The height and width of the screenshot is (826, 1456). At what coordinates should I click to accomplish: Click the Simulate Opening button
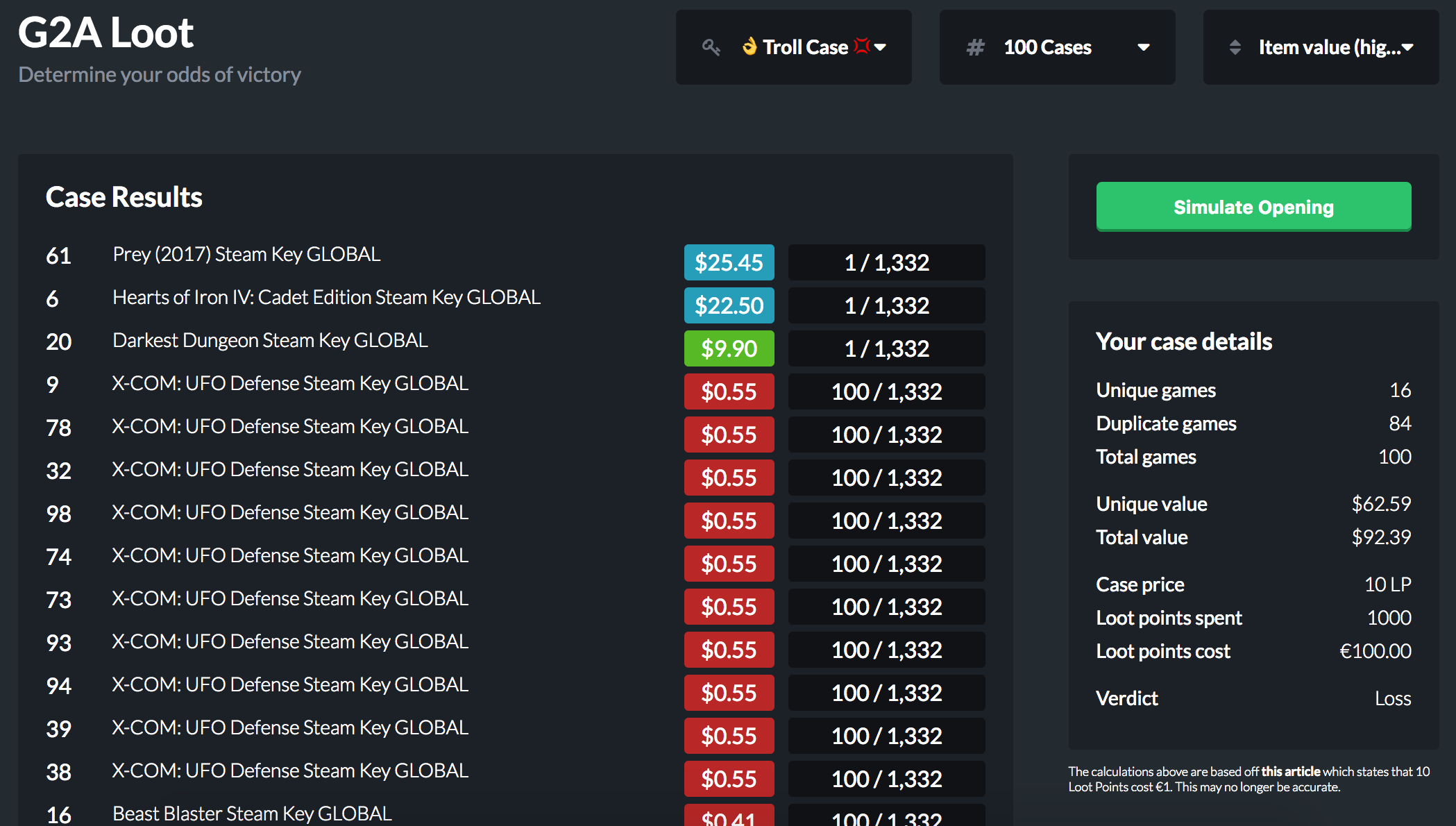click(1253, 206)
